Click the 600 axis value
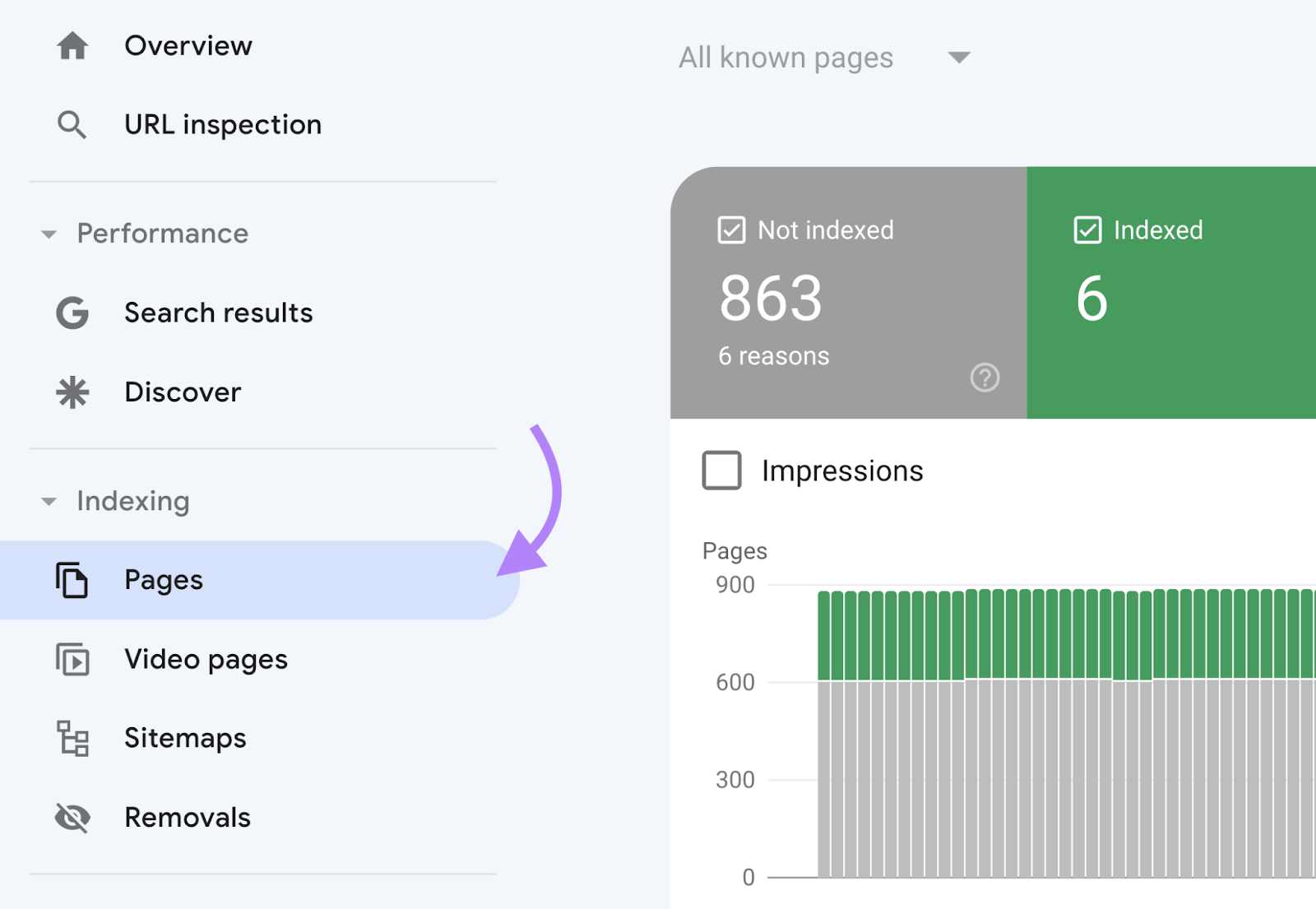The image size is (1316, 909). pyautogui.click(x=735, y=682)
